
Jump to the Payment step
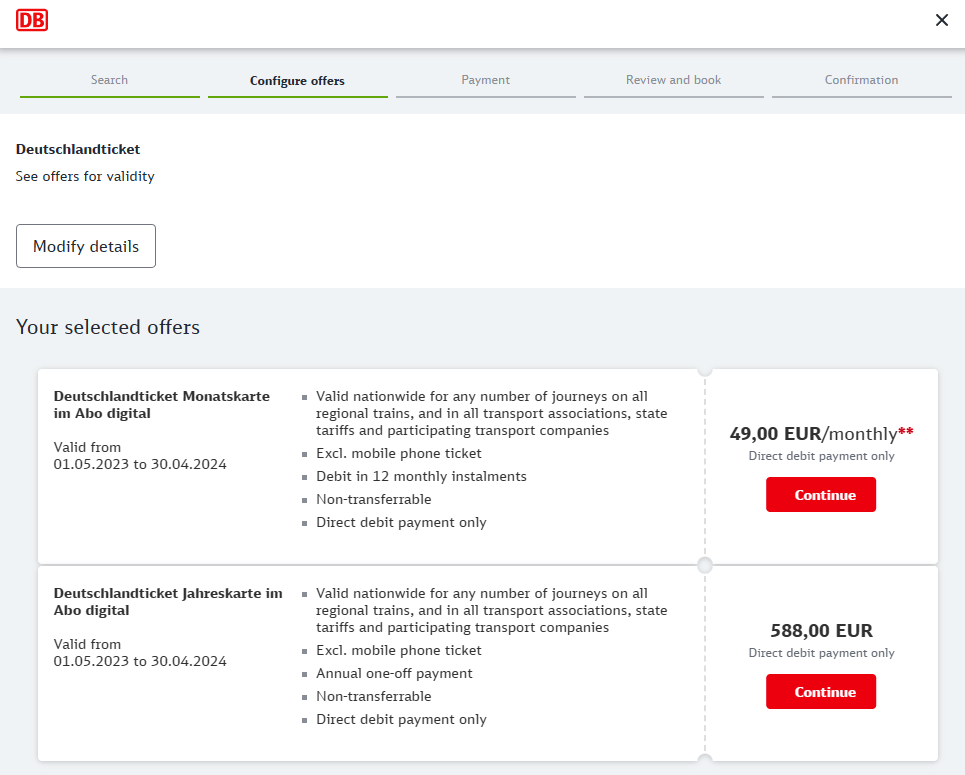[485, 80]
